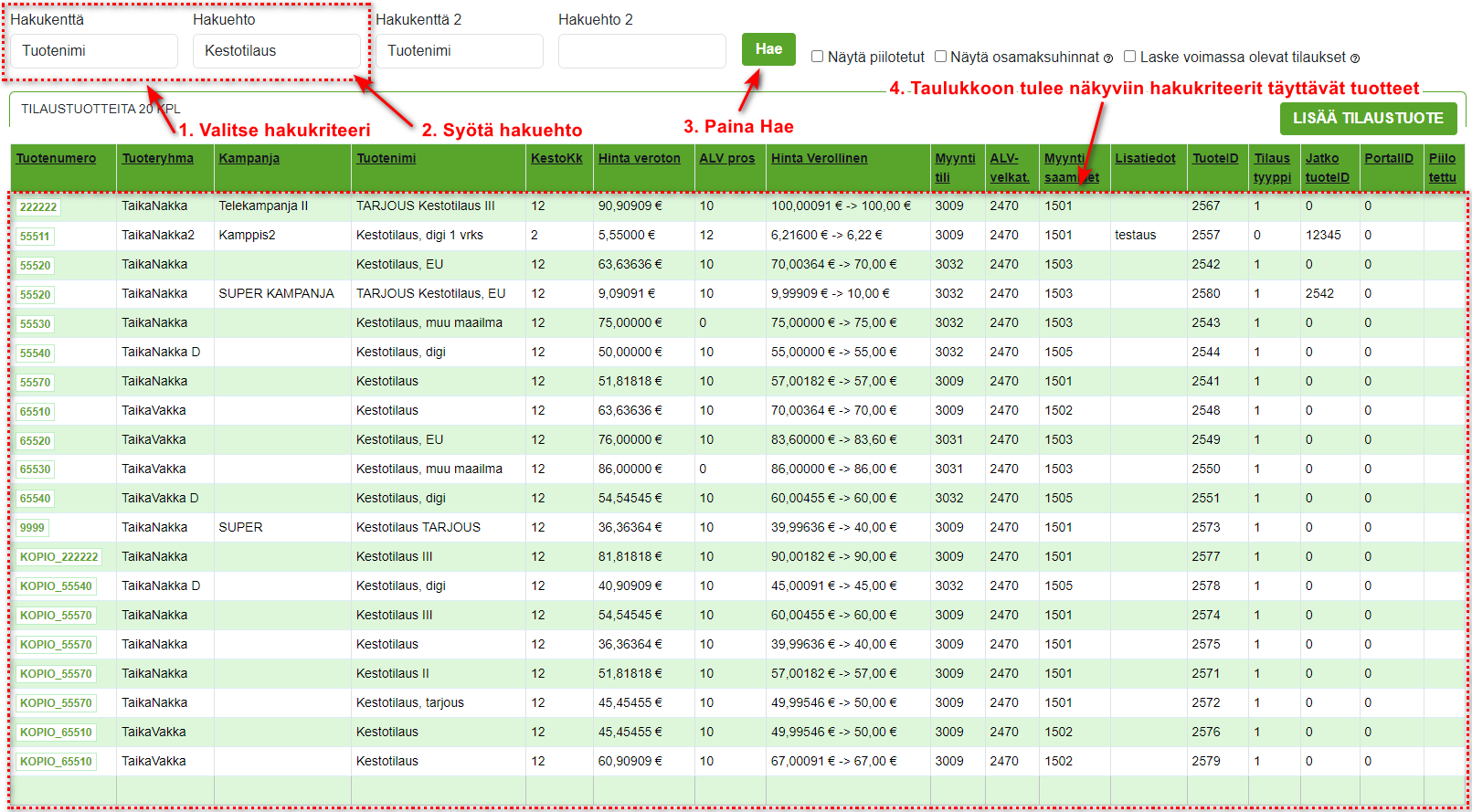1472x812 pixels.
Task: Sort by Hinta Verollinen column header
Action: (x=820, y=158)
